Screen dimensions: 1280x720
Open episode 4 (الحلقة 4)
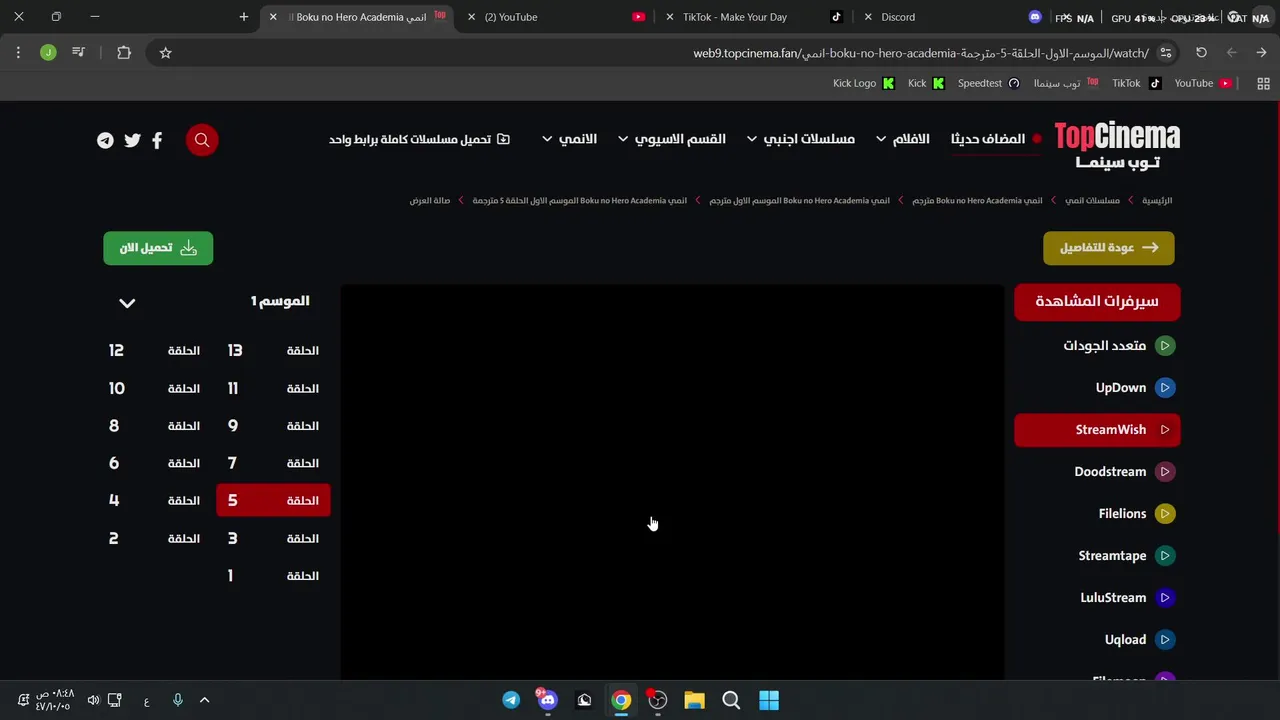[x=155, y=500]
